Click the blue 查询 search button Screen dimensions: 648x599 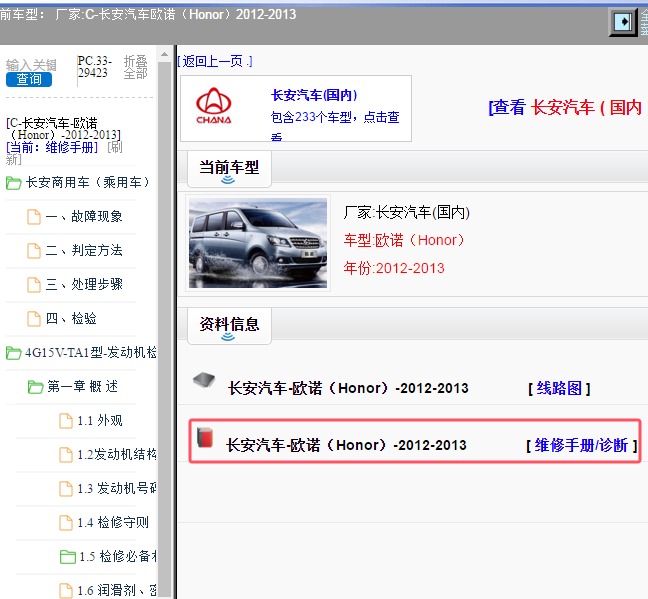29,79
